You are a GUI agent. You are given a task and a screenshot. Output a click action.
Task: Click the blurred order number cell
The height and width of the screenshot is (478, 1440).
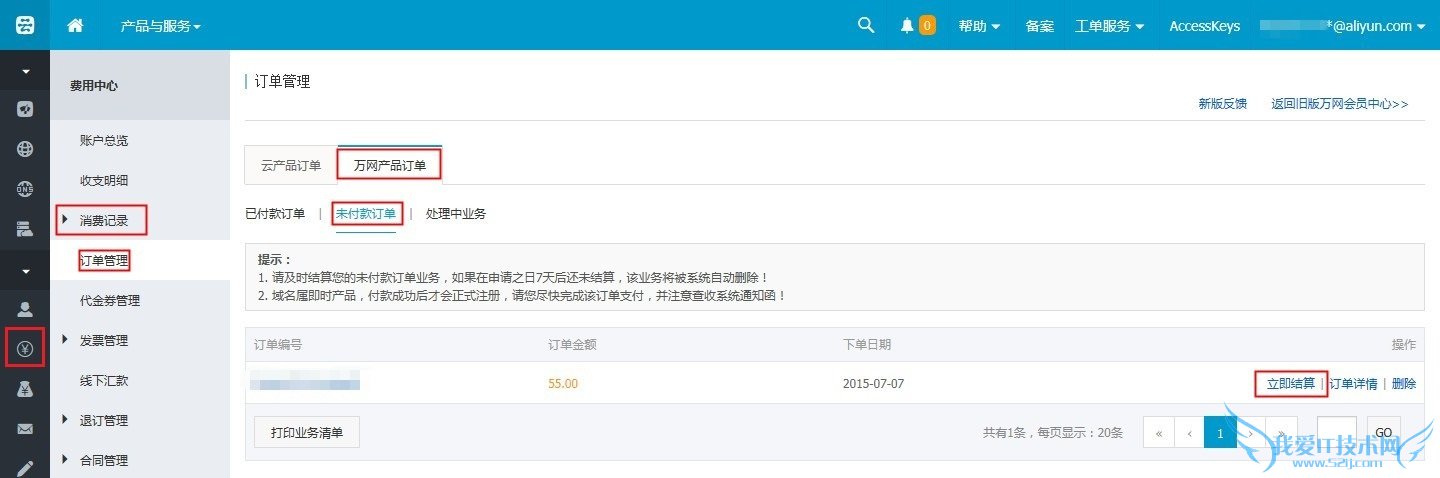click(305, 383)
